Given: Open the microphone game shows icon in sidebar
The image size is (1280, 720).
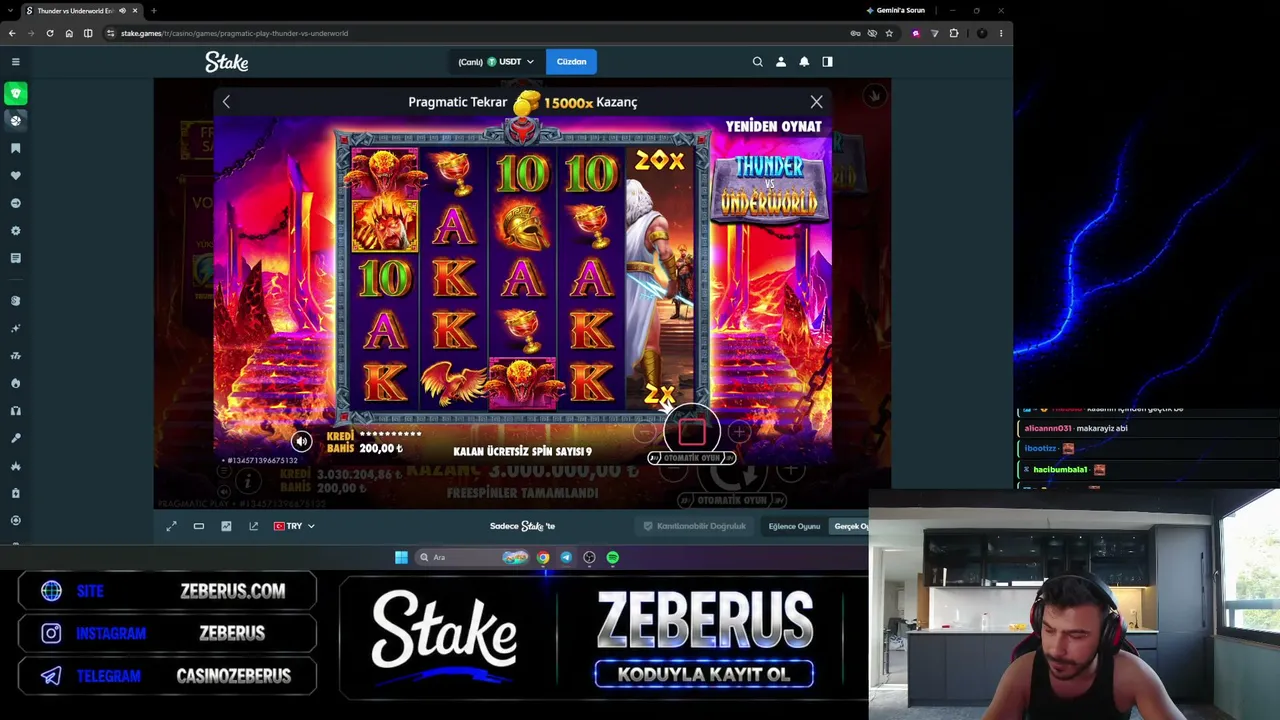Looking at the screenshot, I should tap(15, 438).
